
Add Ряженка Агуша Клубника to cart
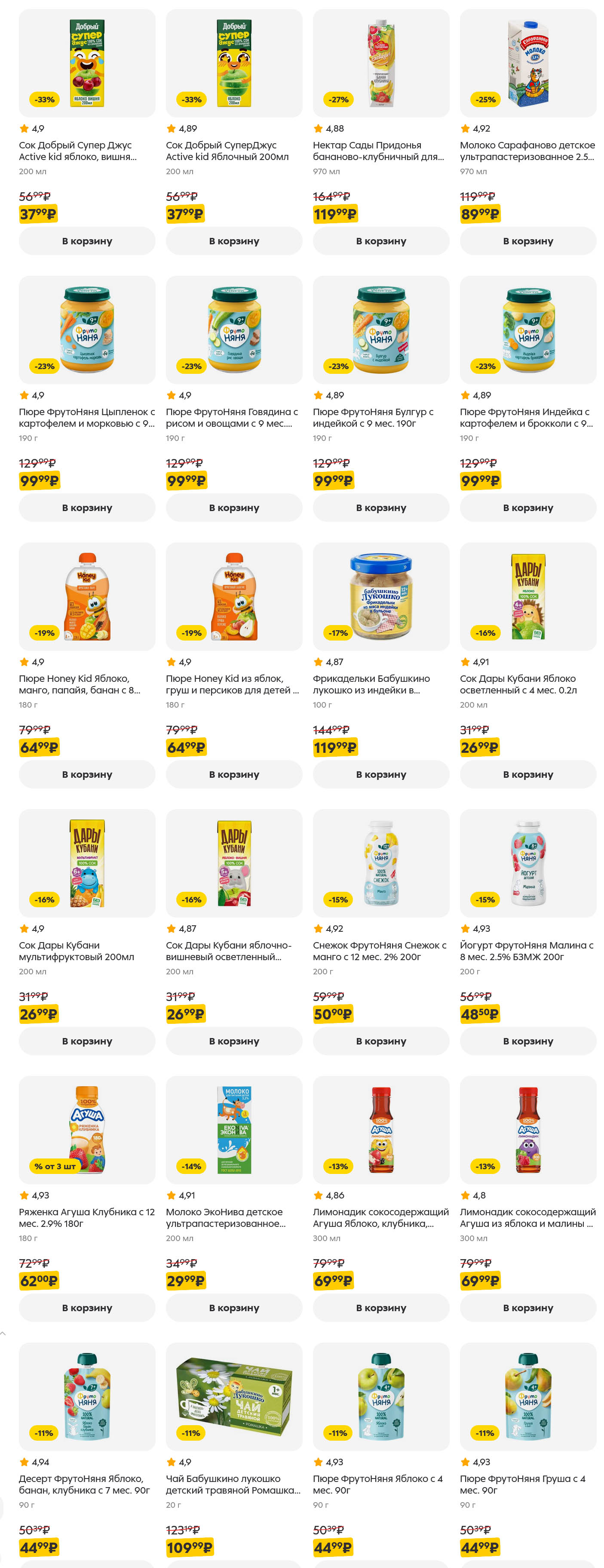pyautogui.click(x=87, y=1307)
